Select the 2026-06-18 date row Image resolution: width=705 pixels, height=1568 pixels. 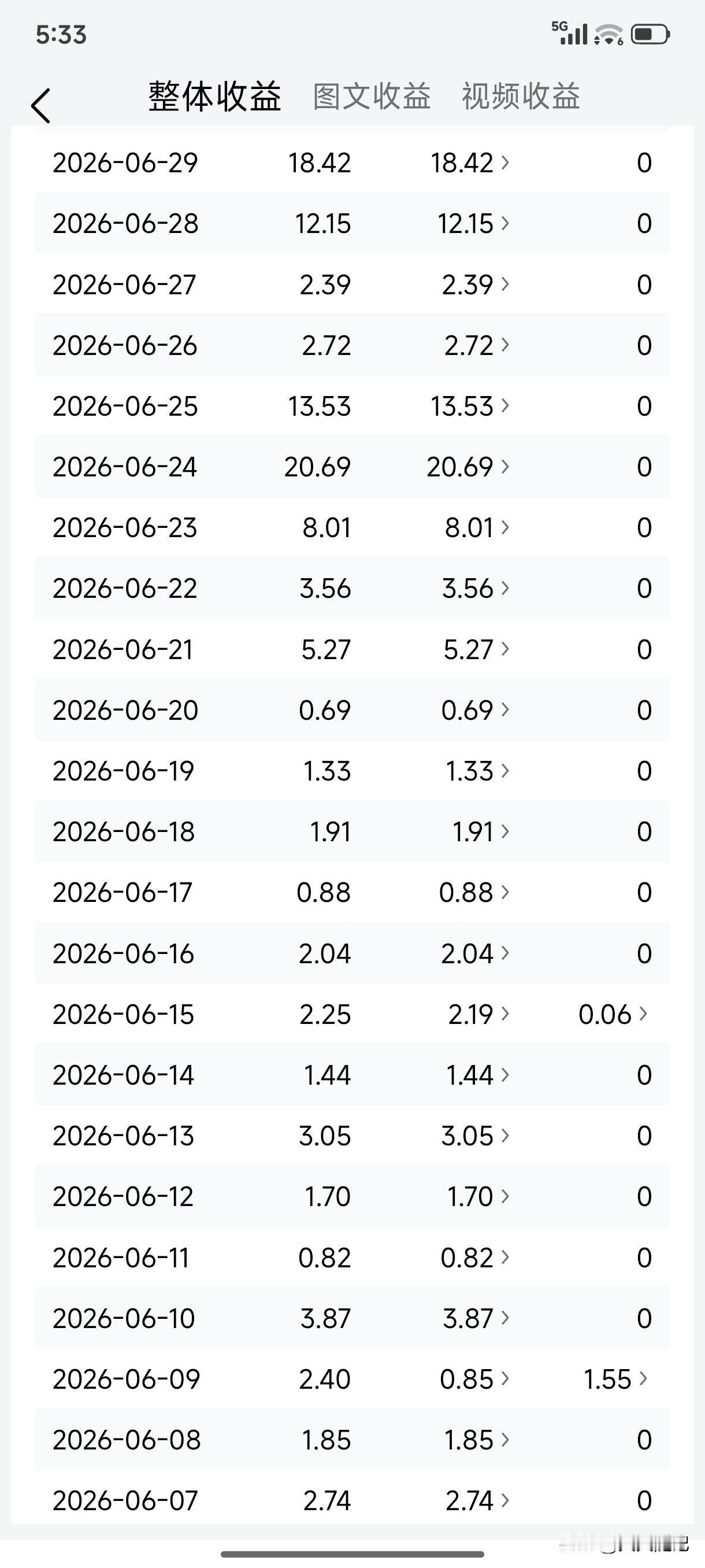tap(352, 831)
